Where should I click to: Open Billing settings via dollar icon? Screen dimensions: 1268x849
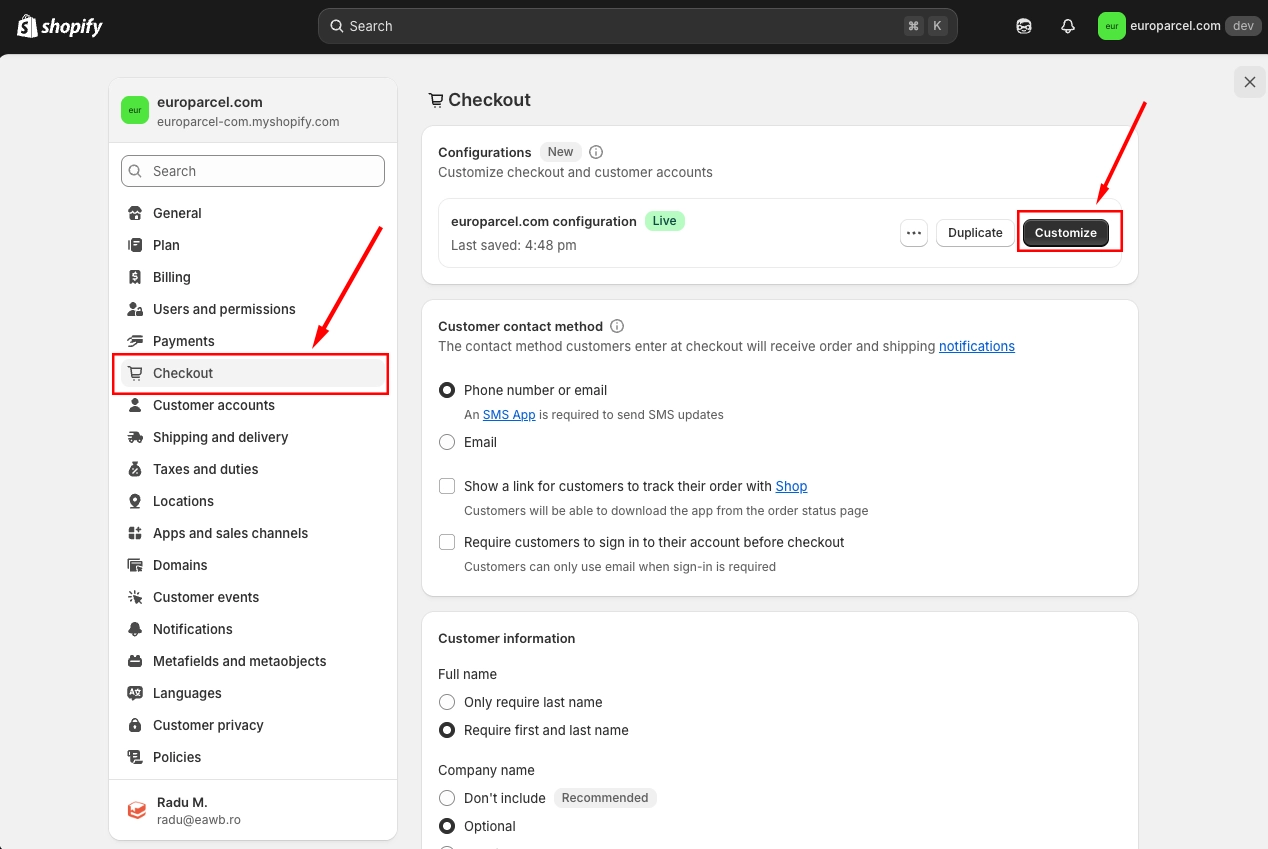pos(135,277)
